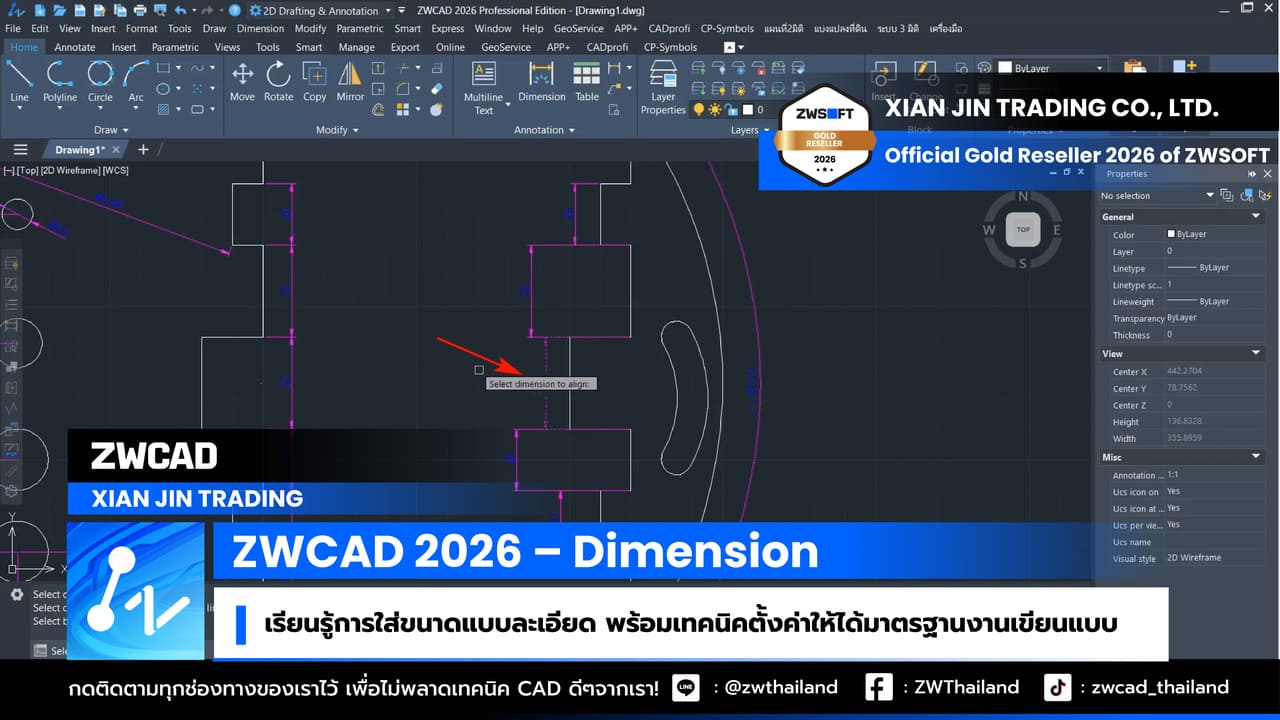Toggle PICKADD icon in Properties panel
The height and width of the screenshot is (720, 1280).
point(1226,195)
